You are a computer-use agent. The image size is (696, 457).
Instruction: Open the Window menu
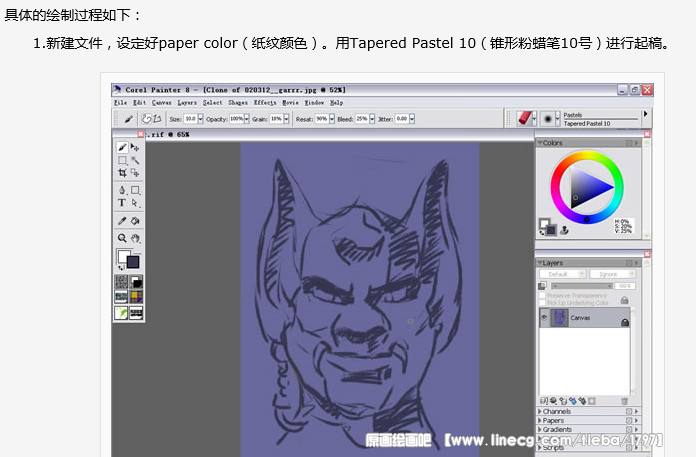pyautogui.click(x=314, y=102)
